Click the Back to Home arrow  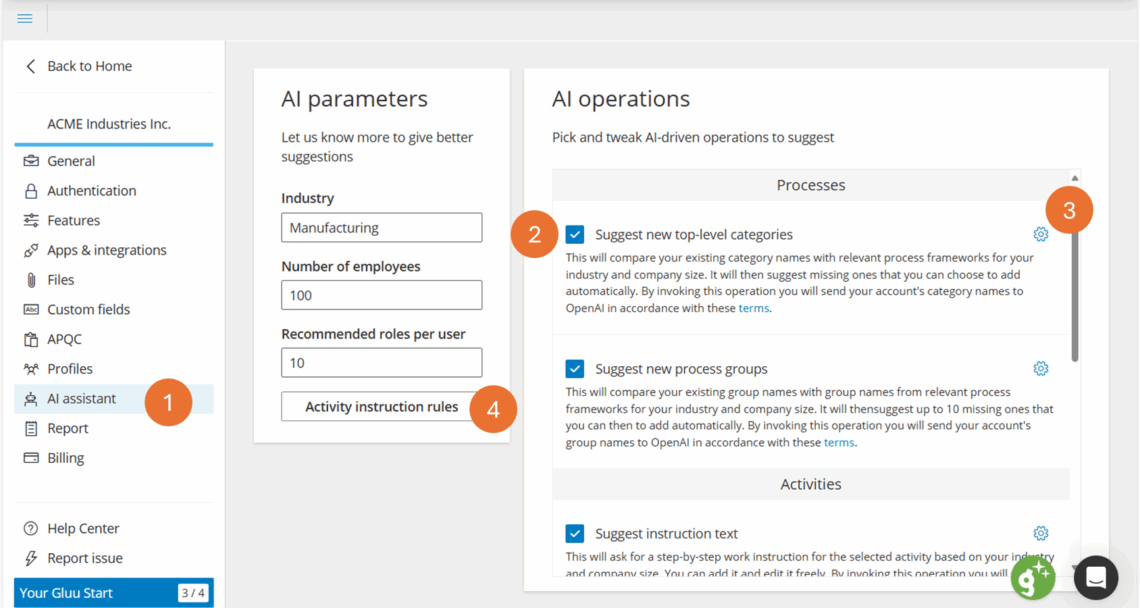(31, 66)
